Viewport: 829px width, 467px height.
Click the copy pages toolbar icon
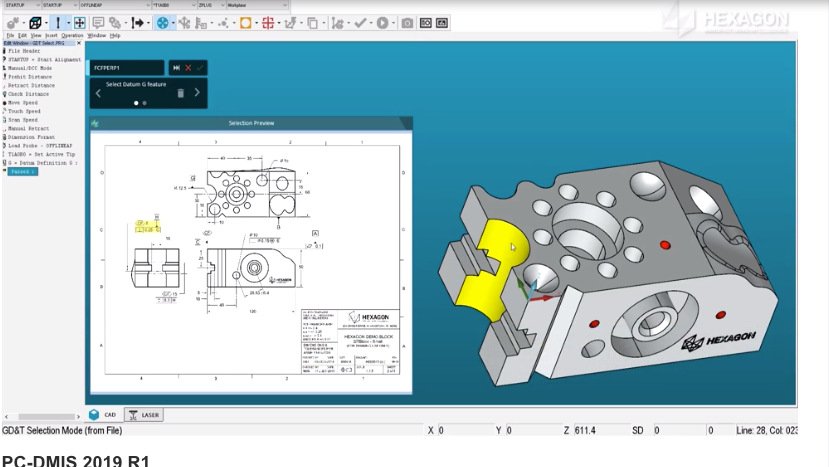click(x=312, y=23)
